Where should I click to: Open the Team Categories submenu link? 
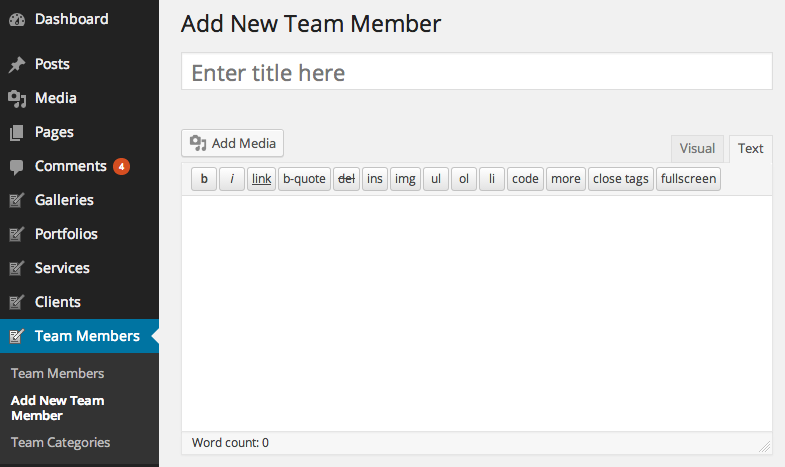(x=60, y=442)
